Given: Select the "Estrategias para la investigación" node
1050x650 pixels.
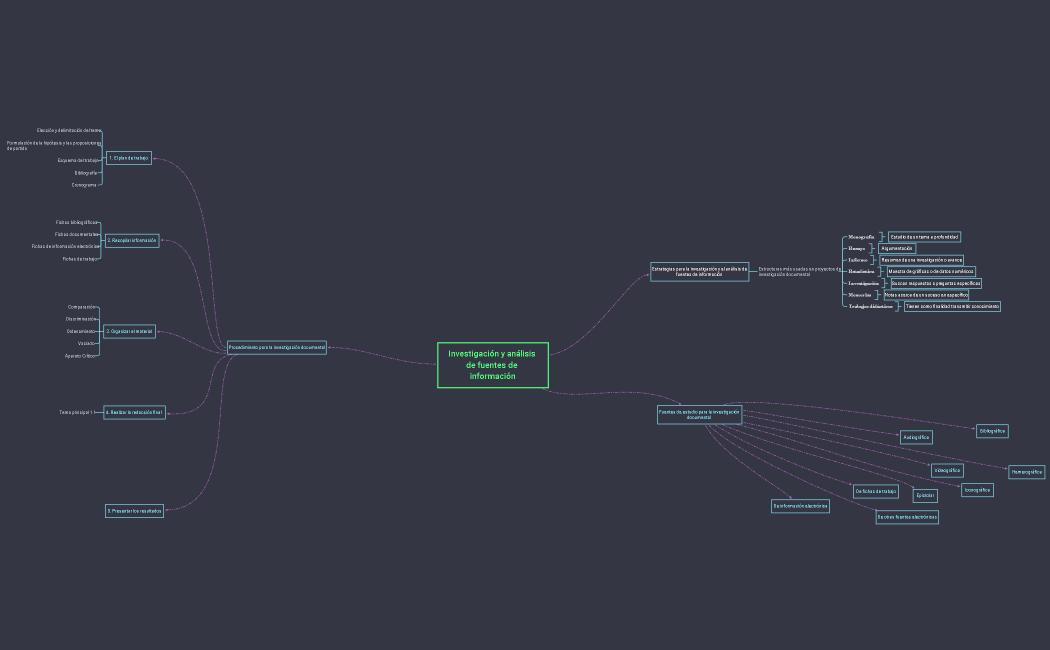Looking at the screenshot, I should (699, 271).
